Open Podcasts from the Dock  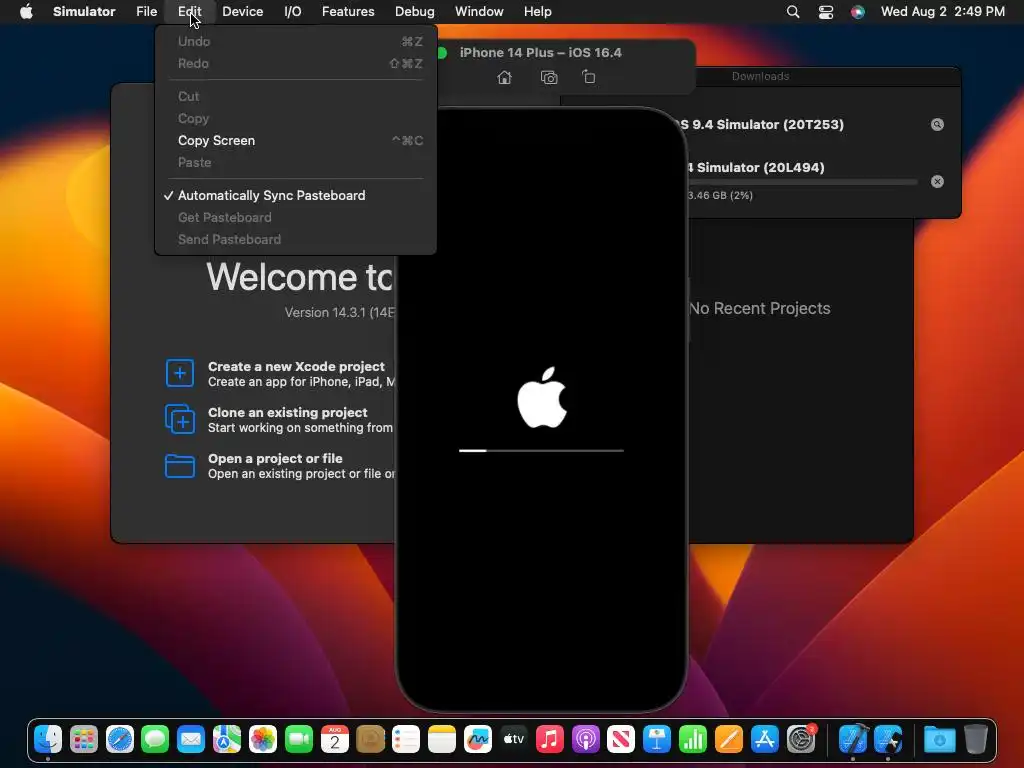coord(585,739)
